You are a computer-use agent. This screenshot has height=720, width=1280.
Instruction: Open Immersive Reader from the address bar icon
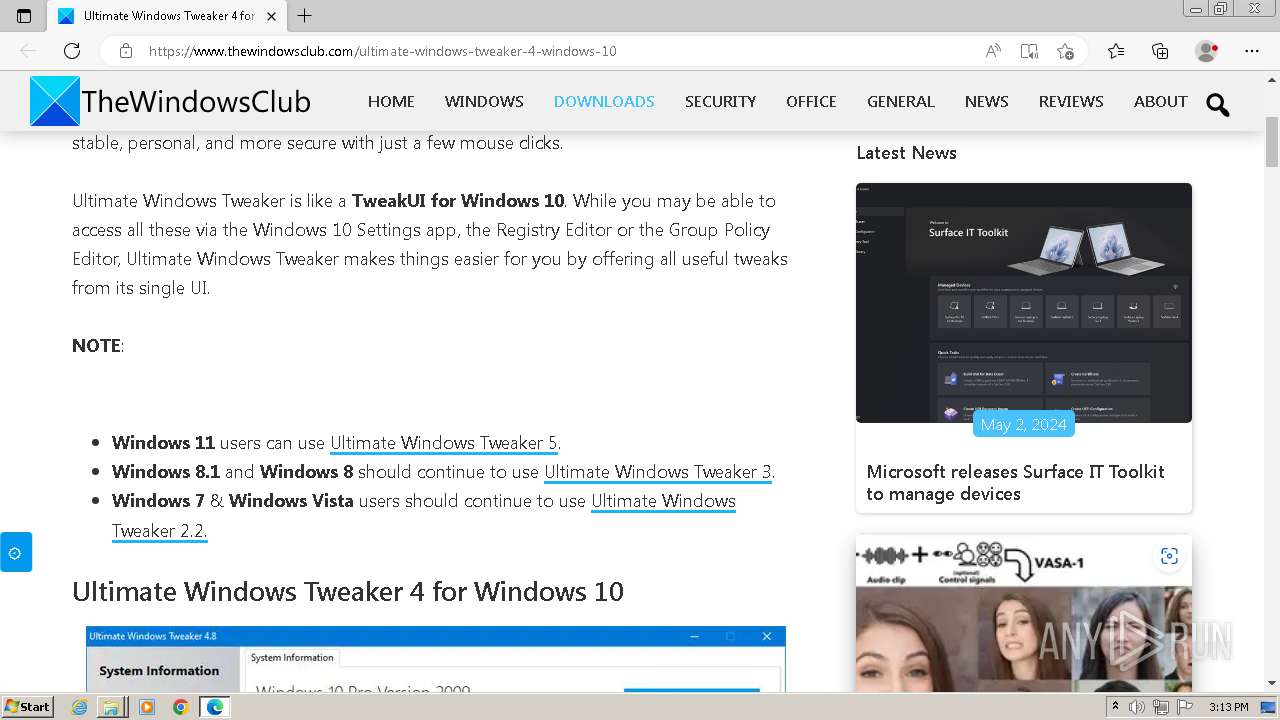[1029, 51]
